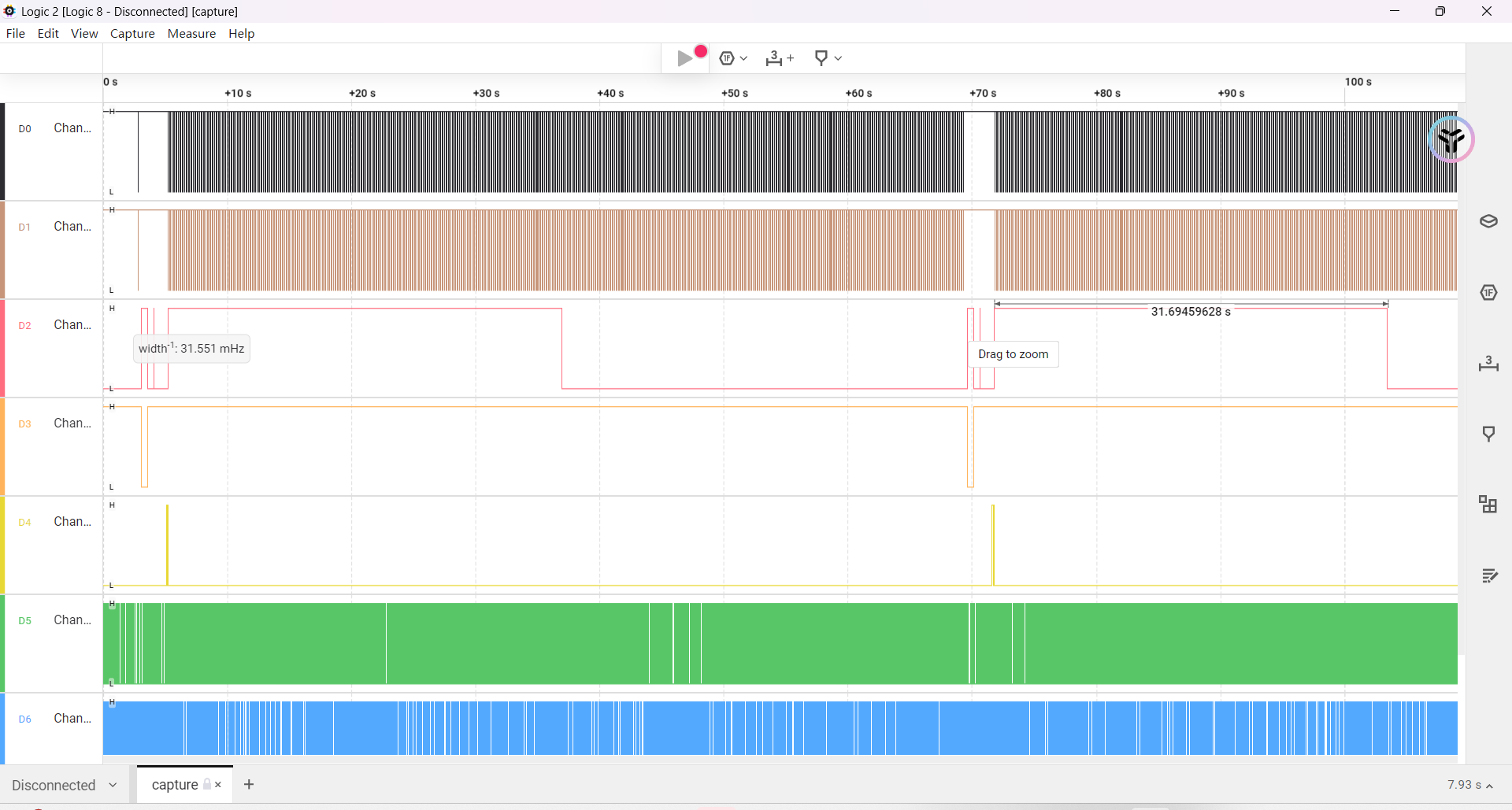Click the timing marker icon in toolbar
The width and height of the screenshot is (1512, 810).
[x=821, y=58]
